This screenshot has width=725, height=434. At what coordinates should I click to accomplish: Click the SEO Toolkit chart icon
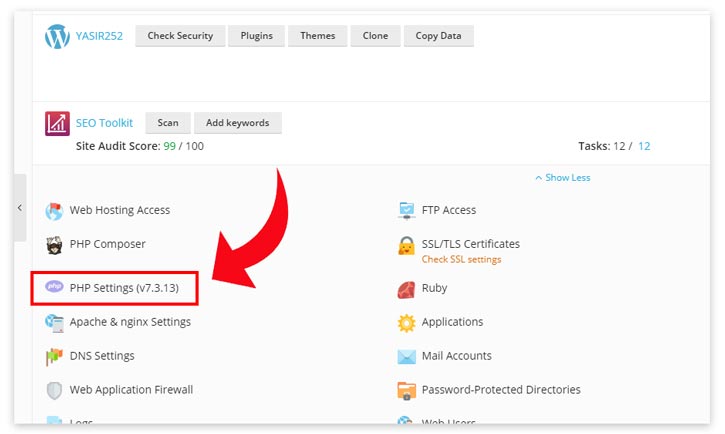[x=57, y=123]
